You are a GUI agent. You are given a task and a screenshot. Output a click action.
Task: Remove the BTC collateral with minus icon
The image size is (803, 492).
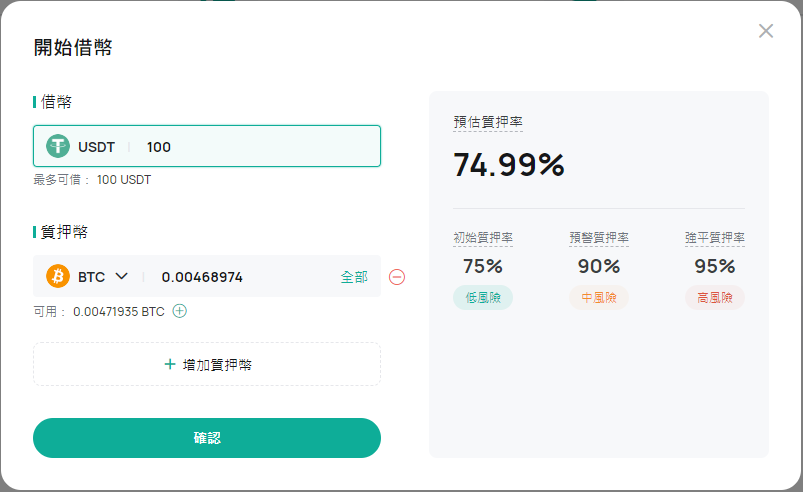[397, 277]
